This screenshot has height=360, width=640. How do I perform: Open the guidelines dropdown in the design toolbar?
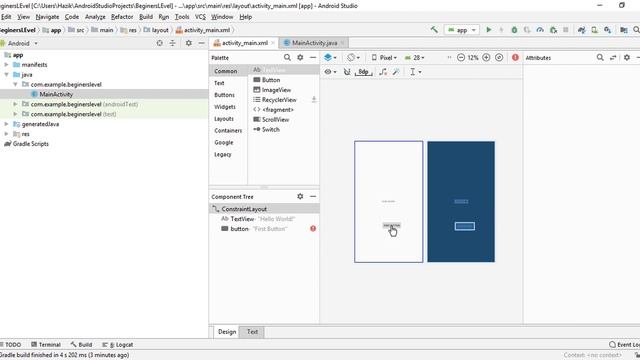415,72
